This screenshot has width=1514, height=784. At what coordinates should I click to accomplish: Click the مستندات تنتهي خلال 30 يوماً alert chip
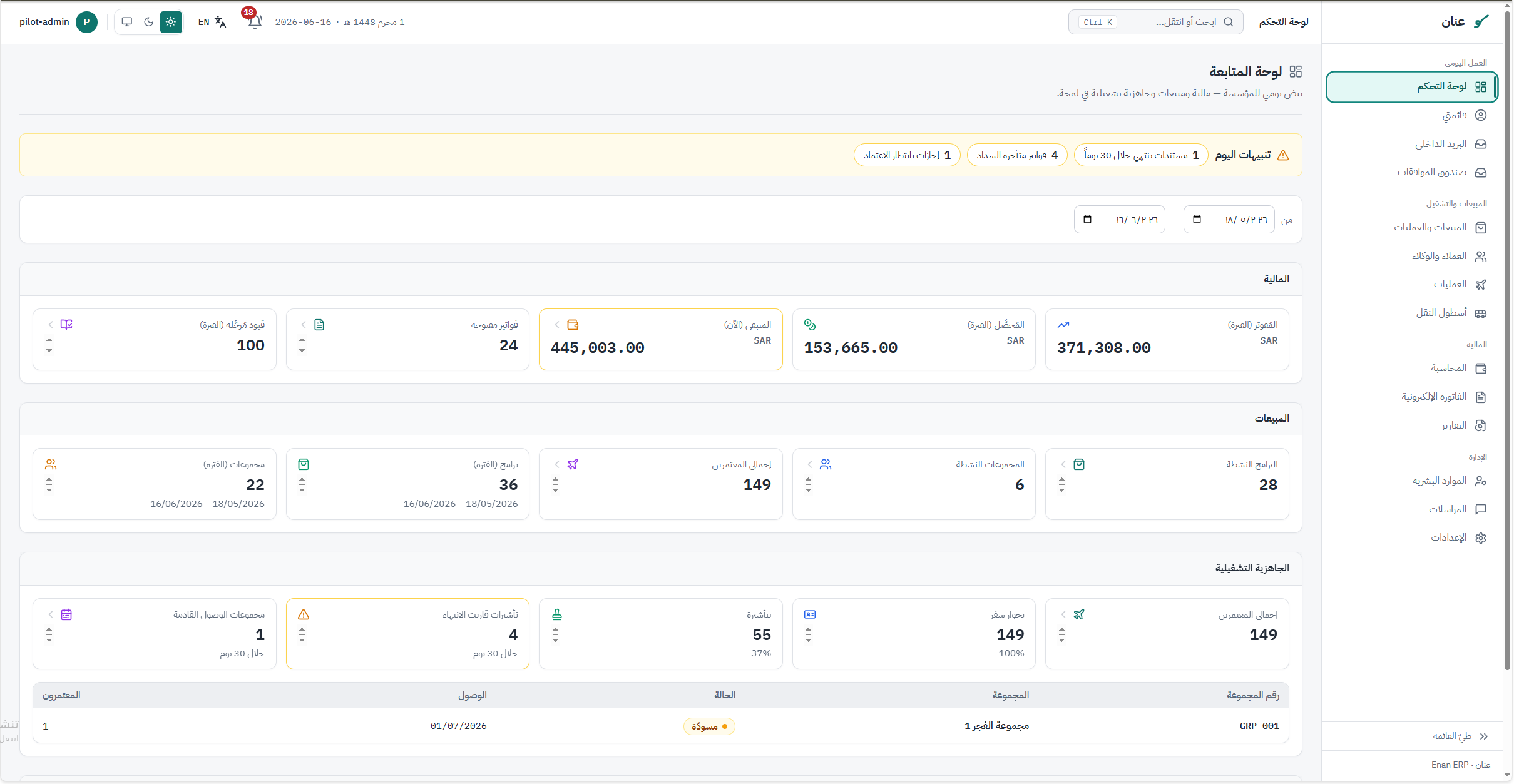pyautogui.click(x=1142, y=155)
